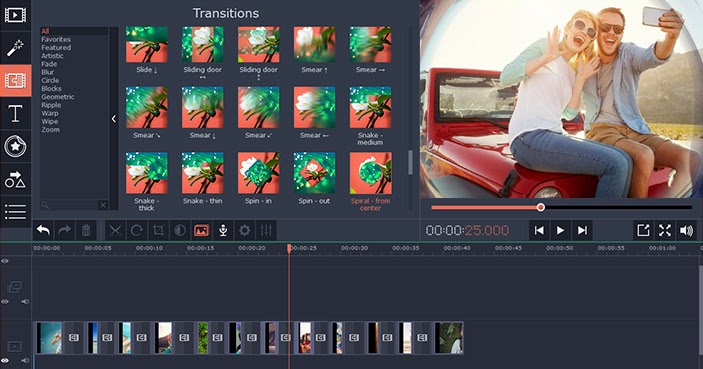Click the microphone Record audio icon
The image size is (703, 369).
[223, 230]
